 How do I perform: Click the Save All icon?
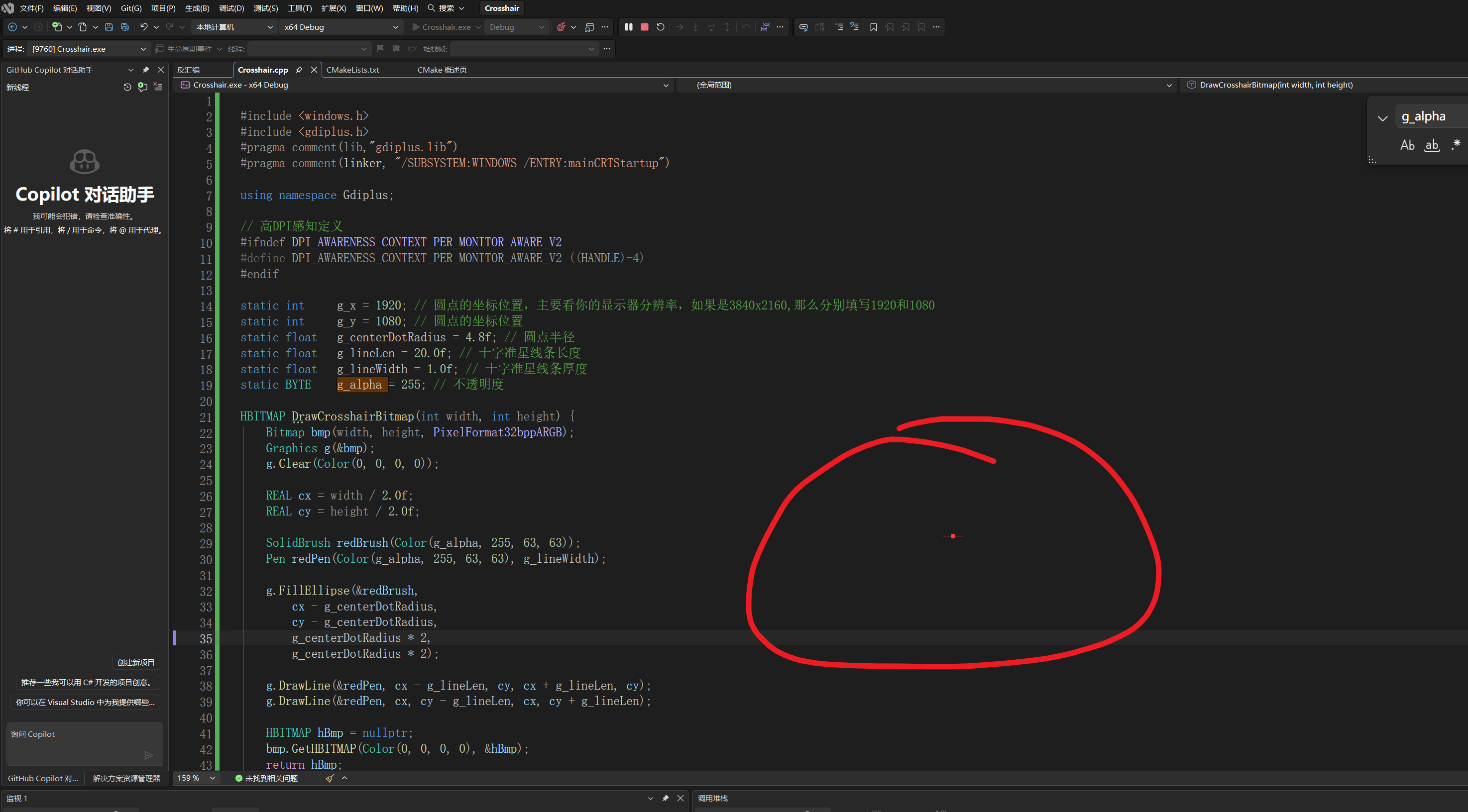coord(125,27)
